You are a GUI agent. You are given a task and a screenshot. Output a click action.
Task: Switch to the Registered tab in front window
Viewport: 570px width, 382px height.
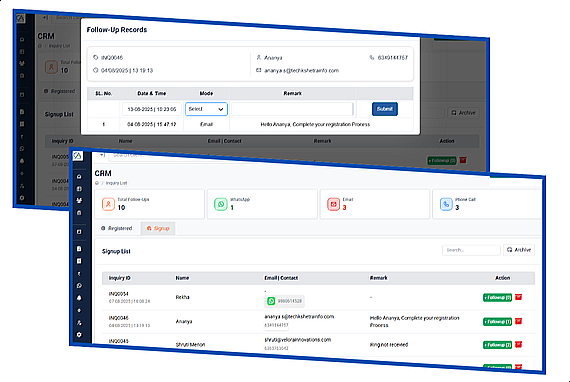[x=117, y=228]
